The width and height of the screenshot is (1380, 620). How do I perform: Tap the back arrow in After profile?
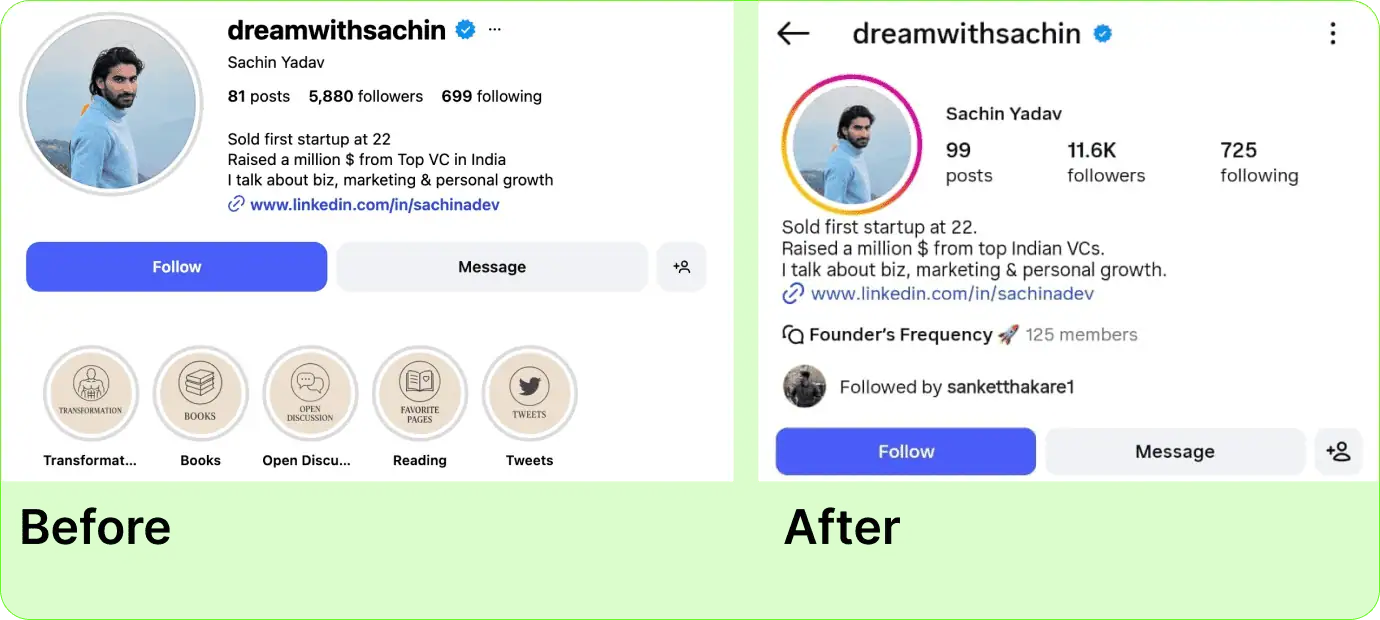[793, 34]
